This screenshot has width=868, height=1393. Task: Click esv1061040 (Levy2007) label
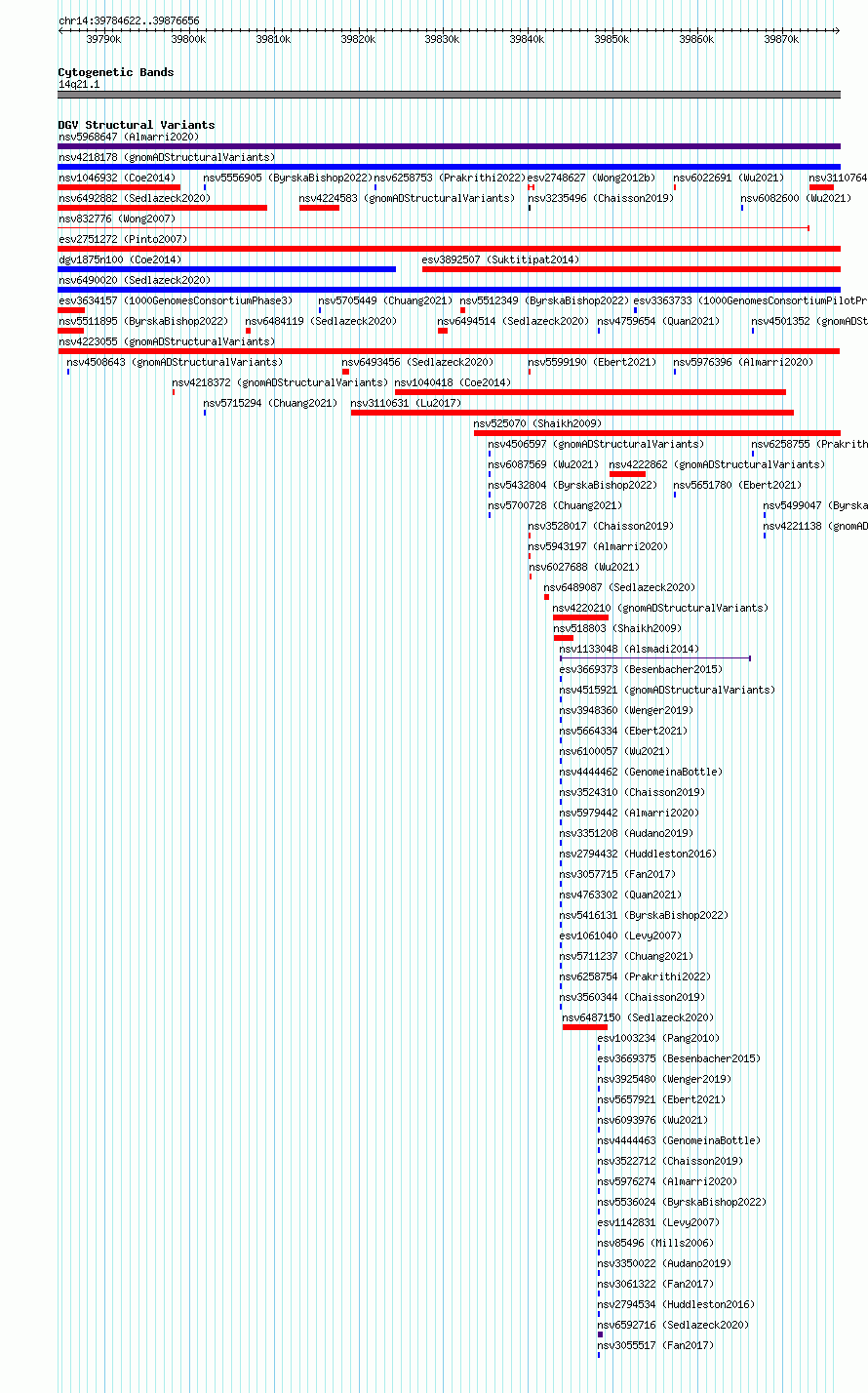pyautogui.click(x=620, y=935)
